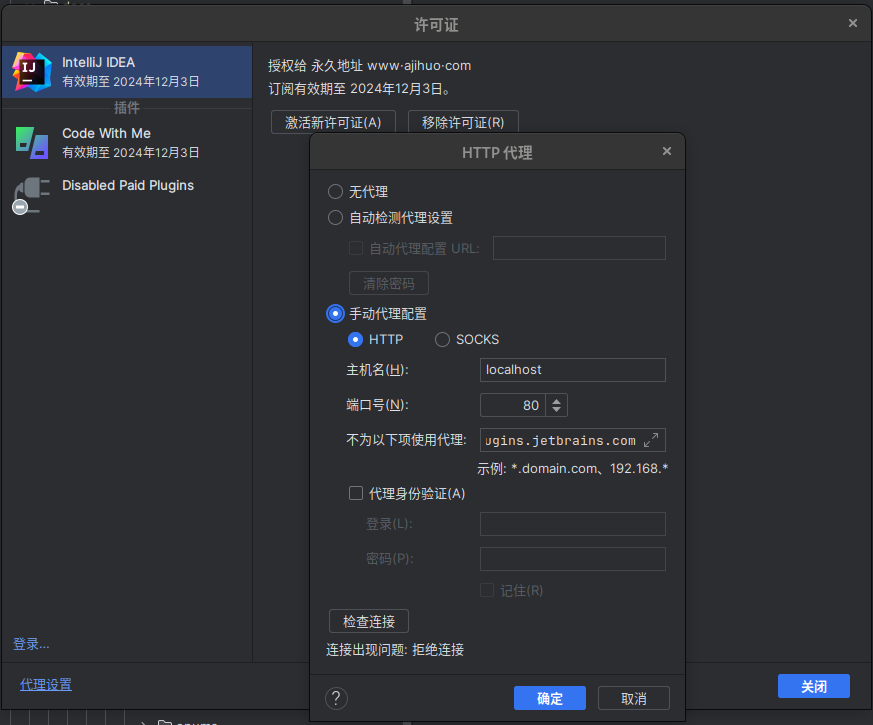Click 取消 to cancel proxy settings
The image size is (873, 725).
click(633, 698)
